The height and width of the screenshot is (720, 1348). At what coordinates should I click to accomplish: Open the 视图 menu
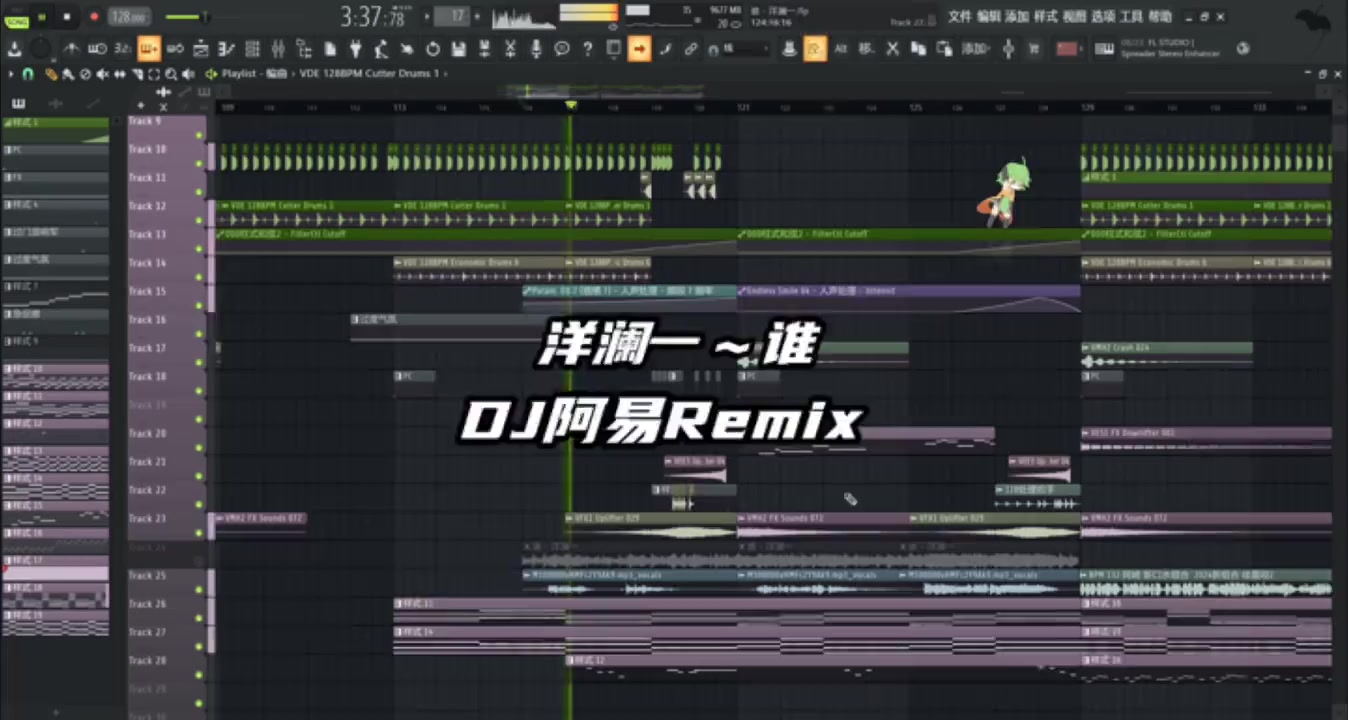click(x=1074, y=17)
